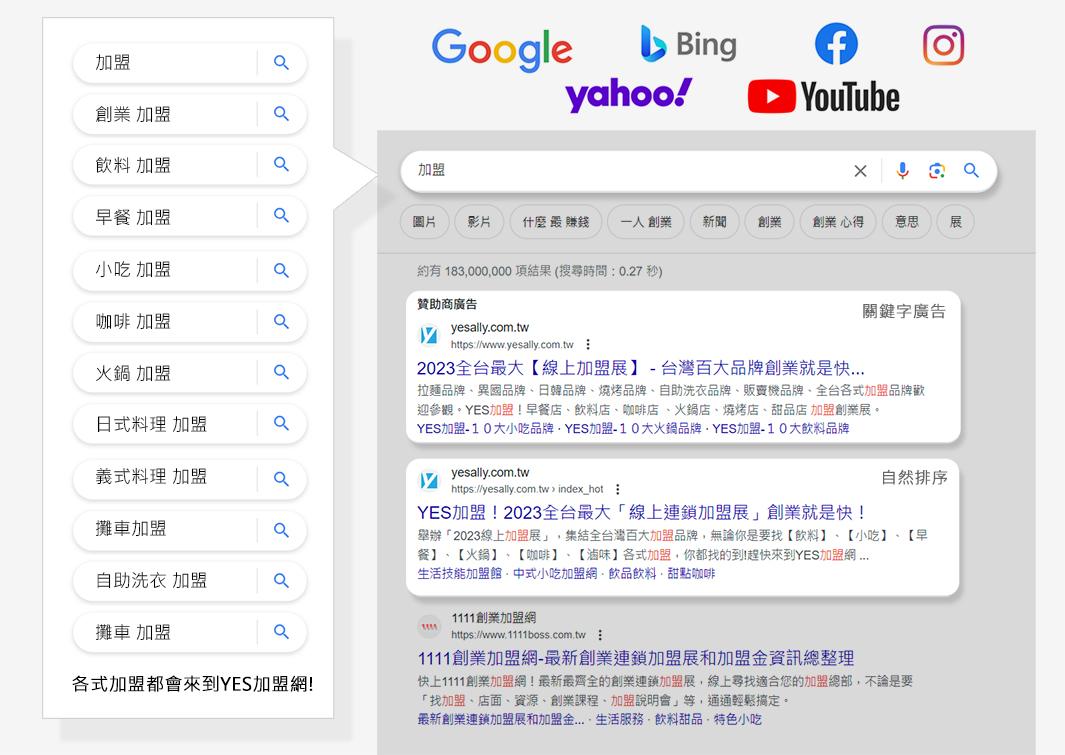Open the three-dot menu on the YES加盟 organic result

[618, 491]
